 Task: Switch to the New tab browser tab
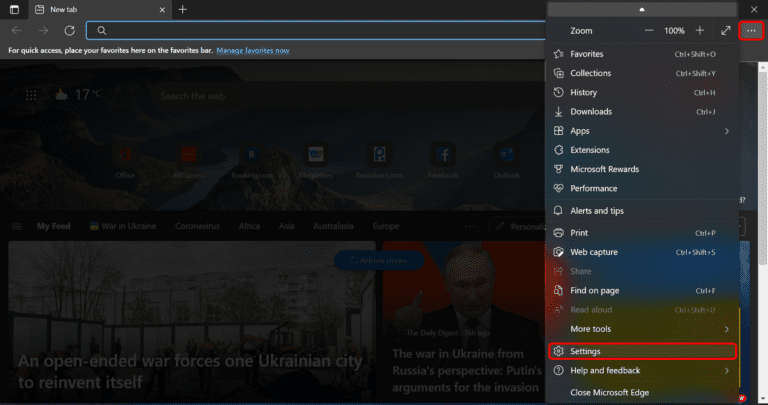click(100, 9)
